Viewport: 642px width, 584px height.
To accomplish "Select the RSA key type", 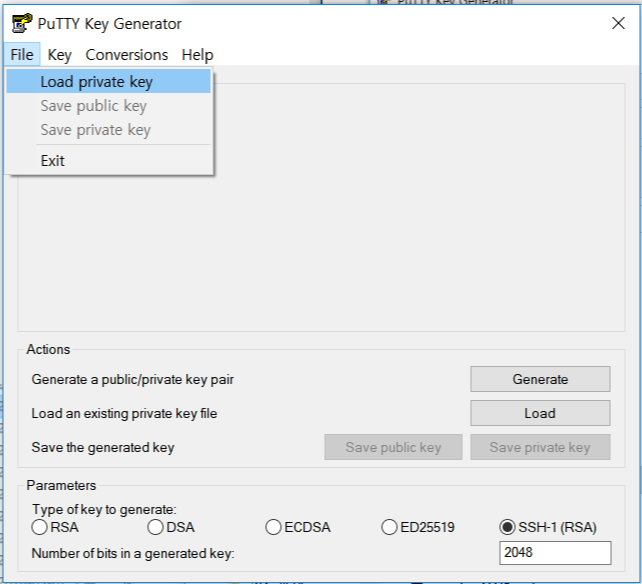I will [x=55, y=527].
